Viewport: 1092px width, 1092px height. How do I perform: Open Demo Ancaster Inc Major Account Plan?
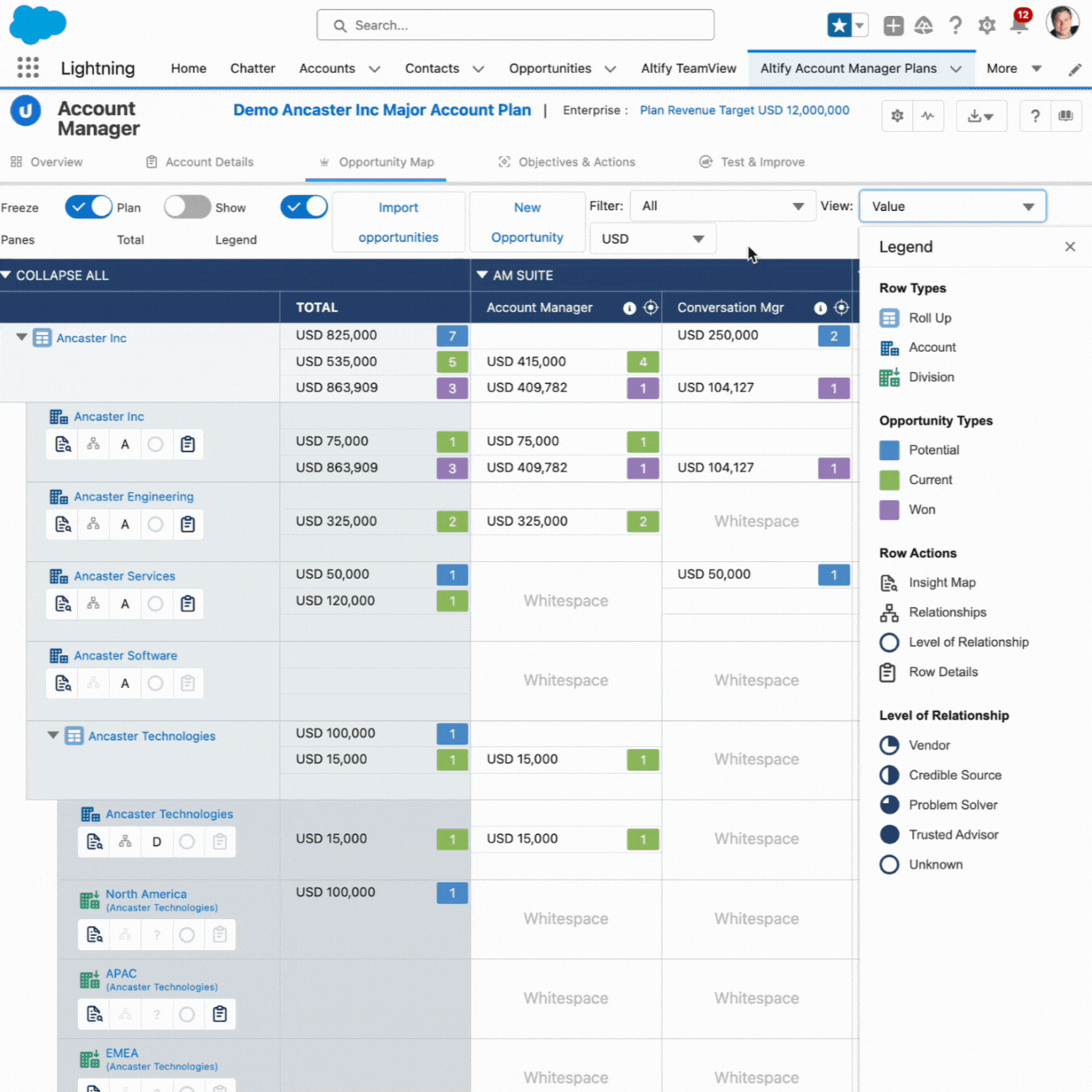pyautogui.click(x=382, y=110)
